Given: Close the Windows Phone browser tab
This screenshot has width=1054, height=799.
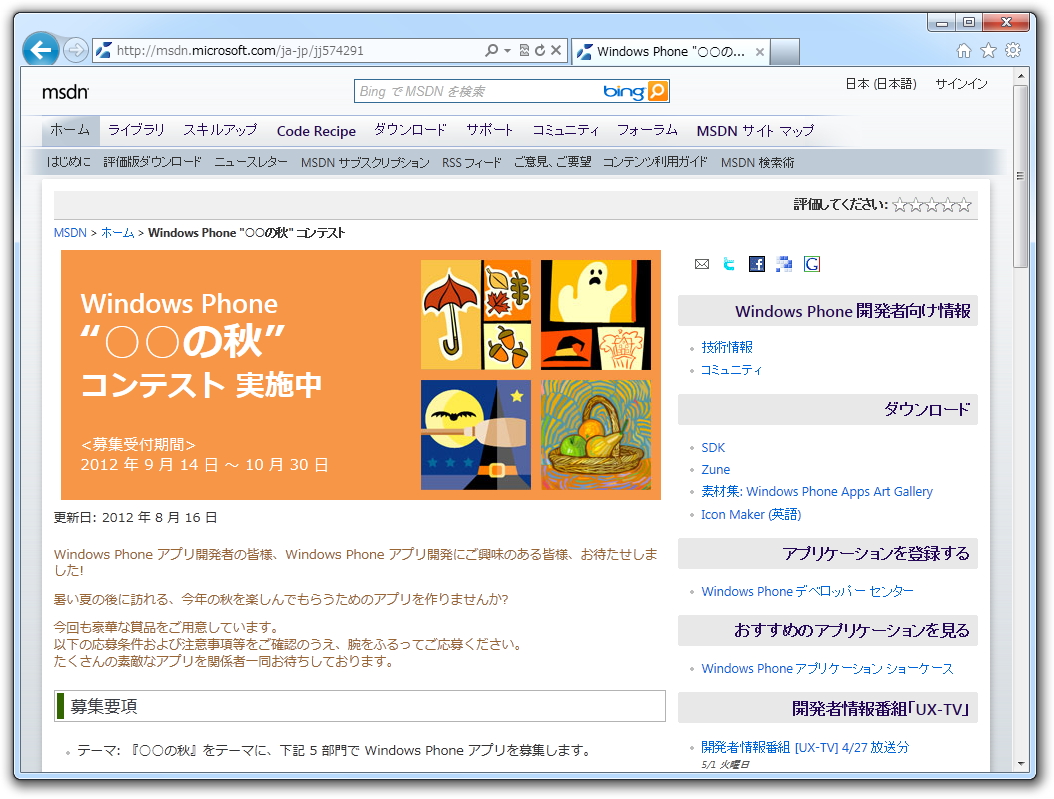Looking at the screenshot, I should click(760, 52).
